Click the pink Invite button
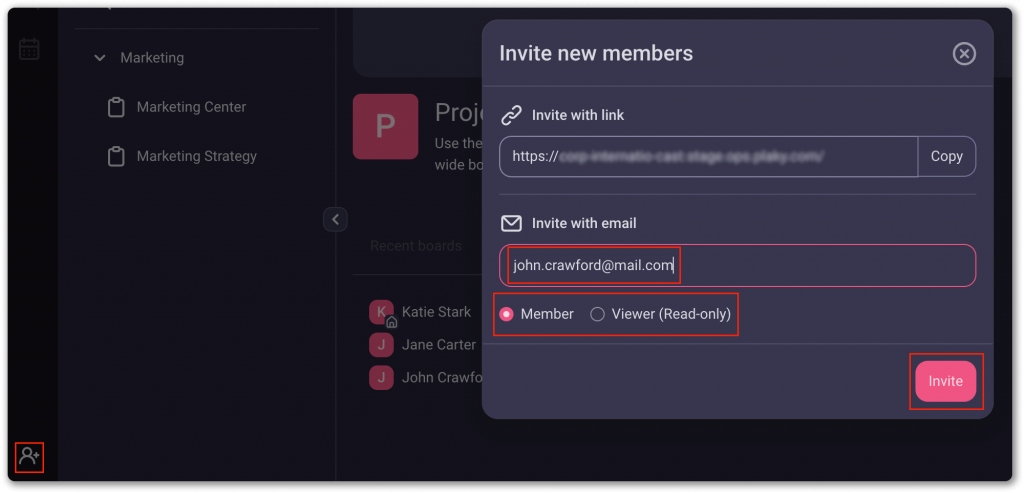This screenshot has width=1024, height=493. tap(945, 381)
